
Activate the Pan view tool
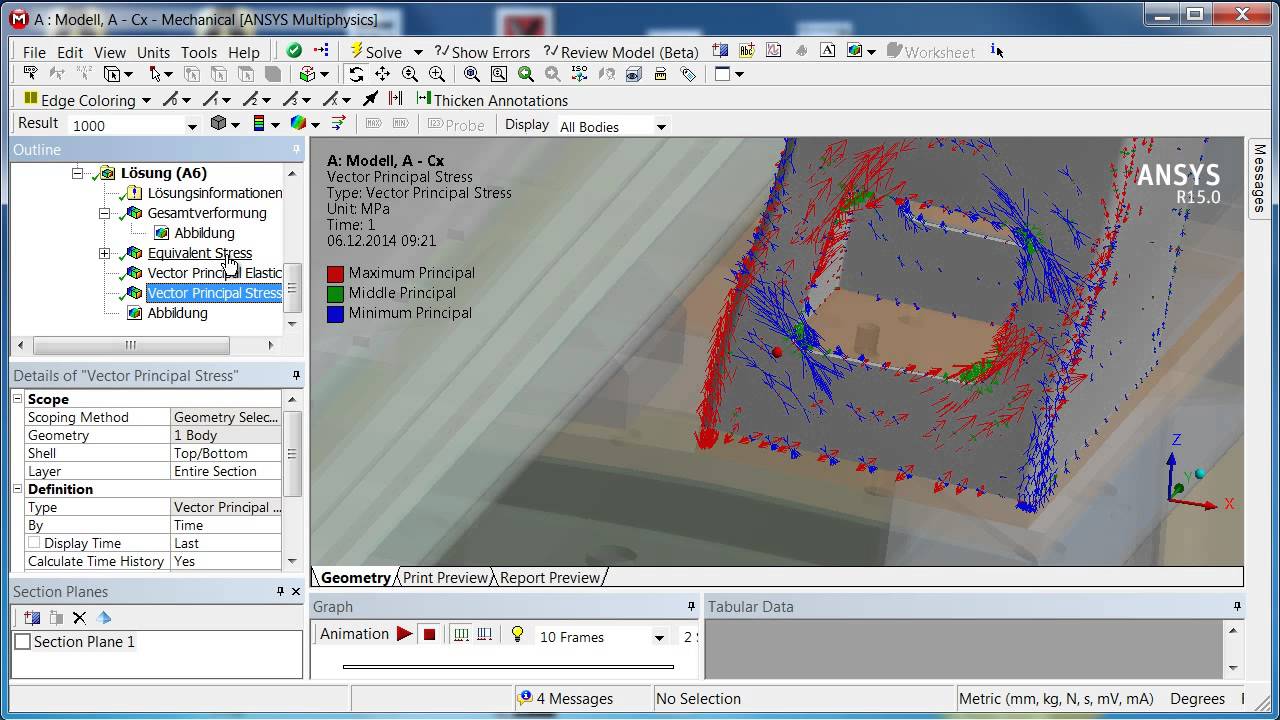pos(382,74)
